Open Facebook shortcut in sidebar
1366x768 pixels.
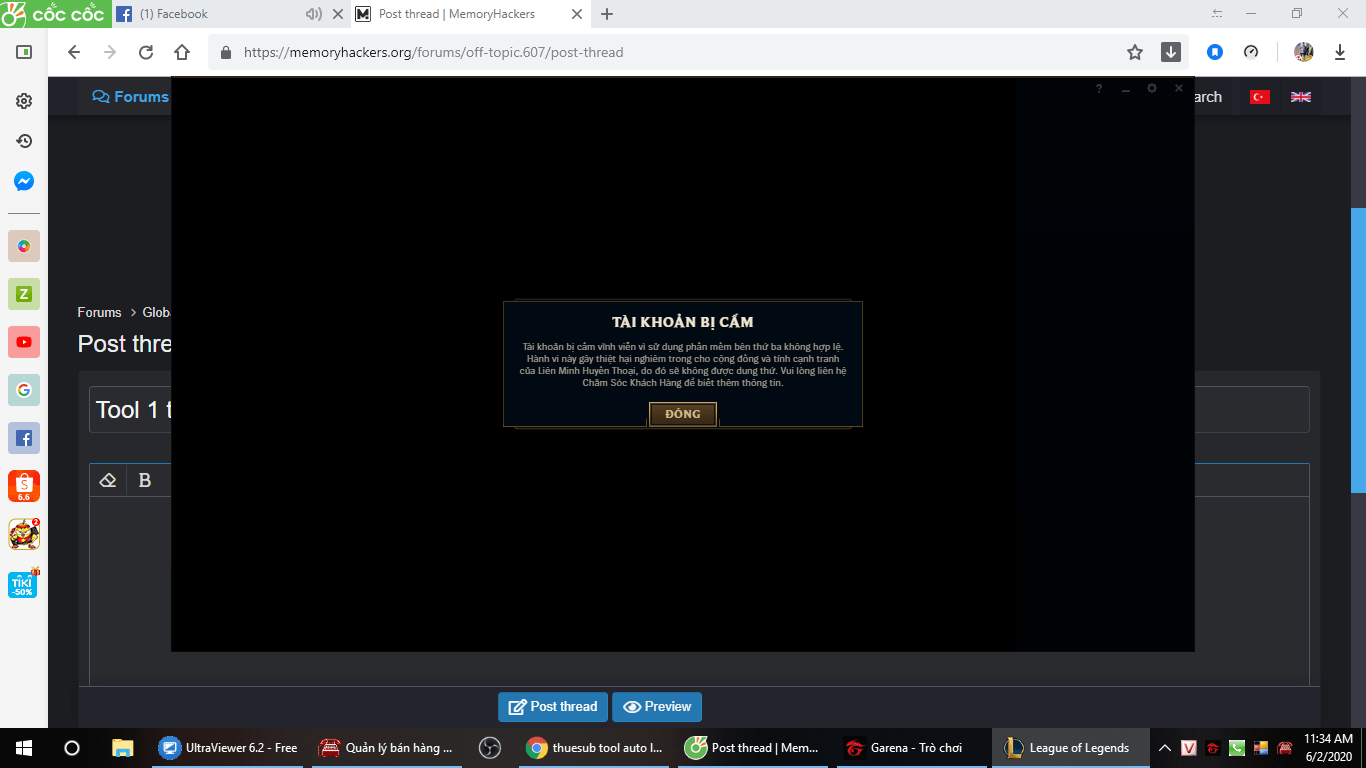(x=24, y=438)
